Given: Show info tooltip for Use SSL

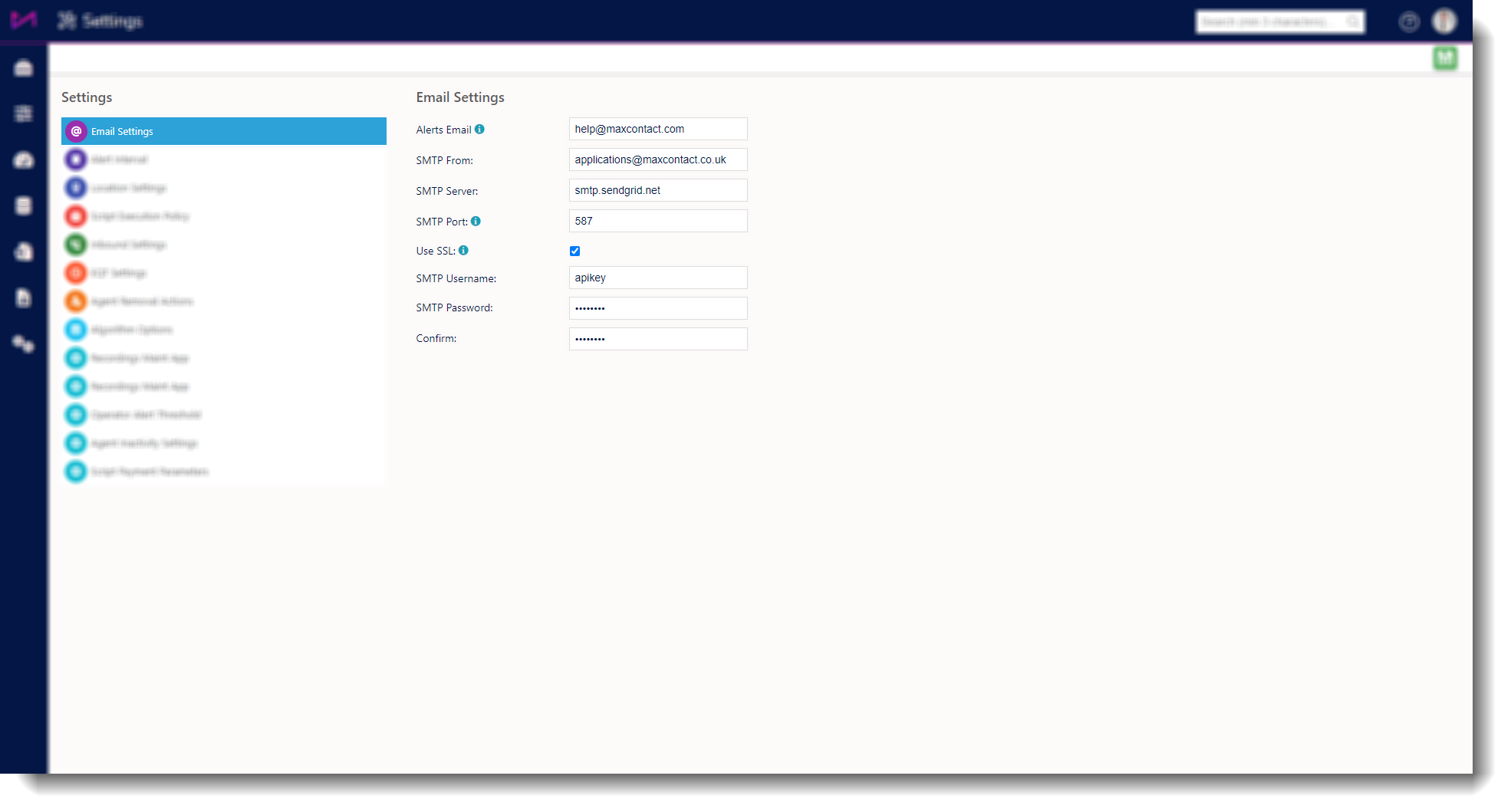Looking at the screenshot, I should (463, 251).
